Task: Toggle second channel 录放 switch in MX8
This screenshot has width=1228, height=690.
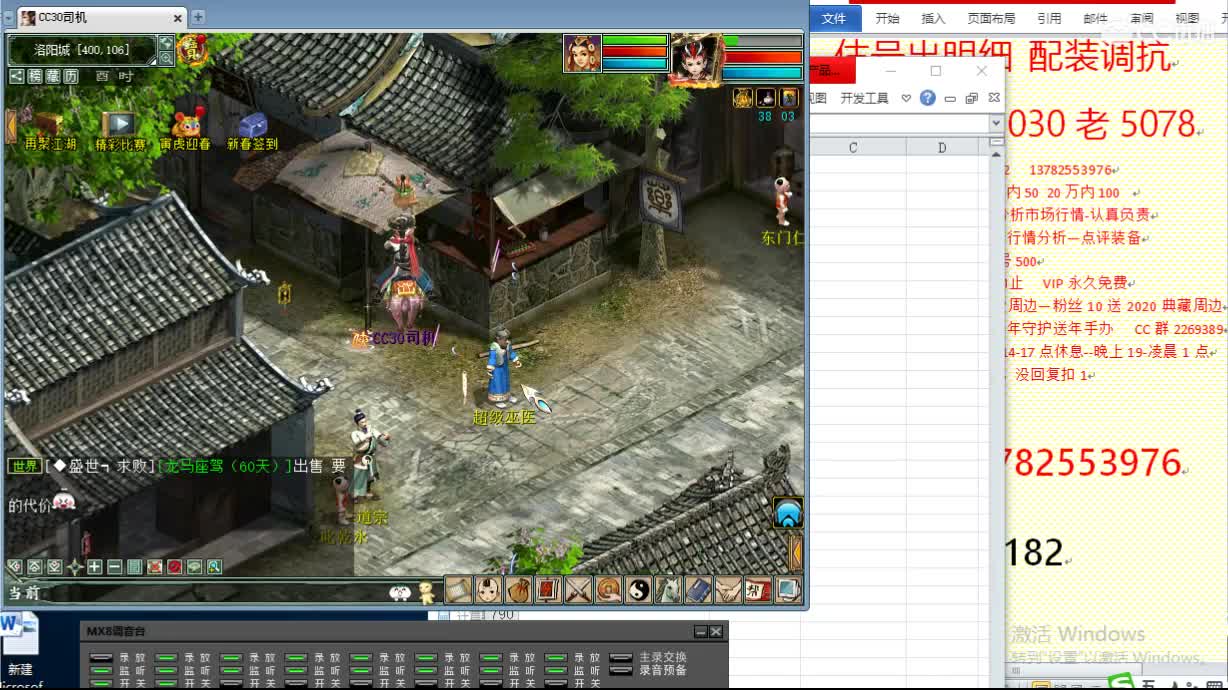Action: point(166,658)
